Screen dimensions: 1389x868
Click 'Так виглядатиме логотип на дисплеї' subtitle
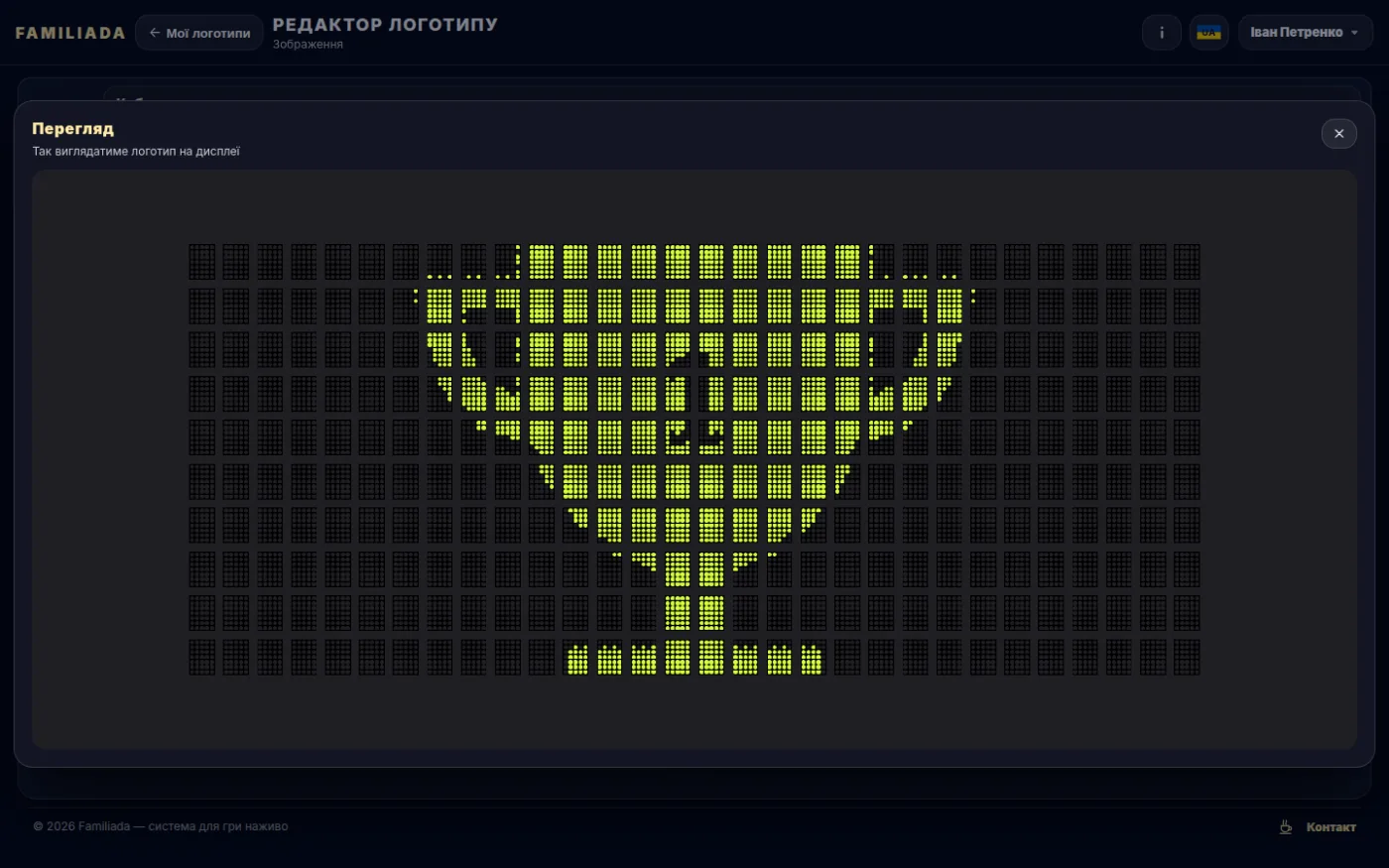pos(136,152)
